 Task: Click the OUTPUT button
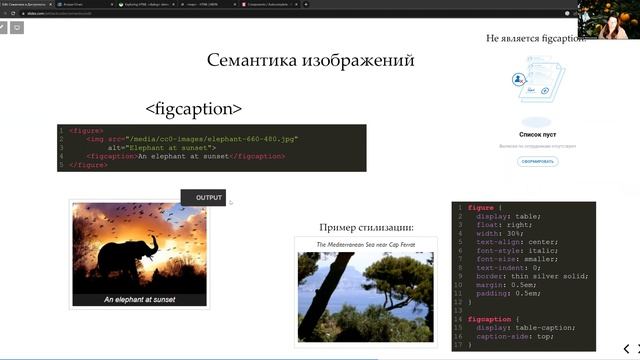(203, 198)
